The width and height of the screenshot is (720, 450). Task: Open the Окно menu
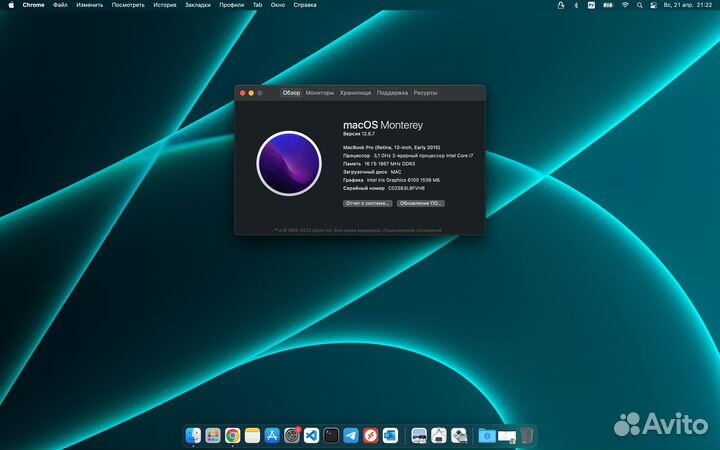pos(278,5)
